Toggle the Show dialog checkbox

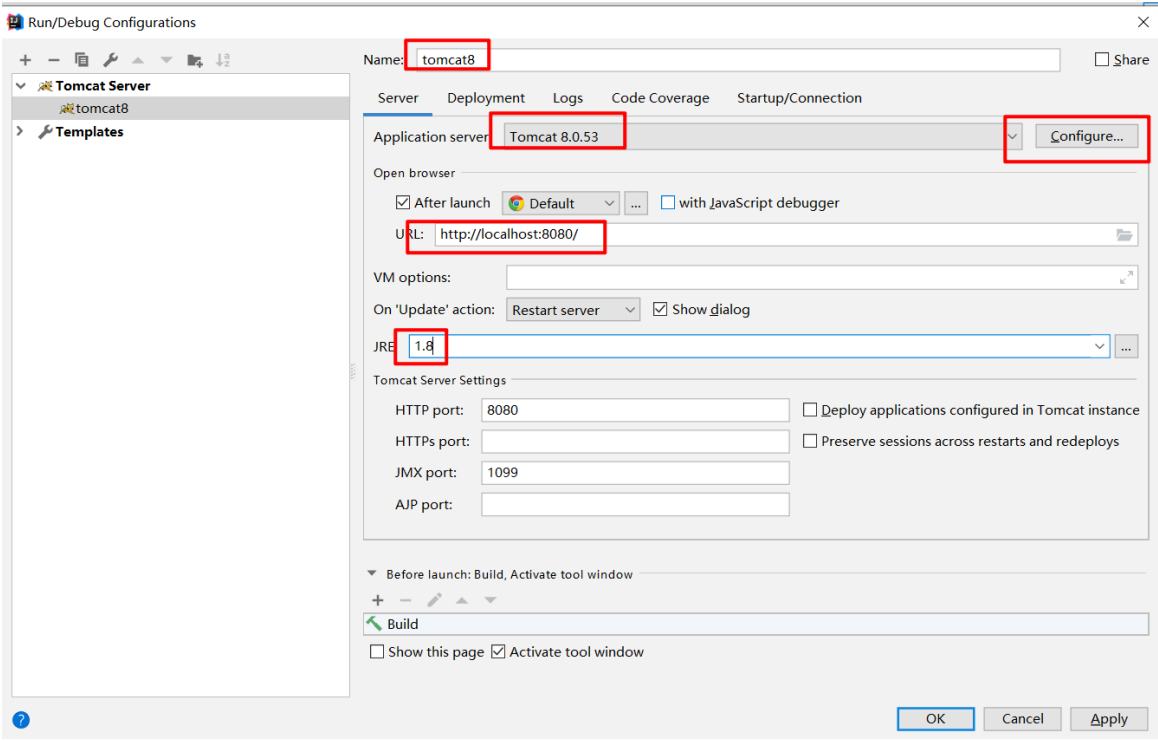pyautogui.click(x=660, y=310)
